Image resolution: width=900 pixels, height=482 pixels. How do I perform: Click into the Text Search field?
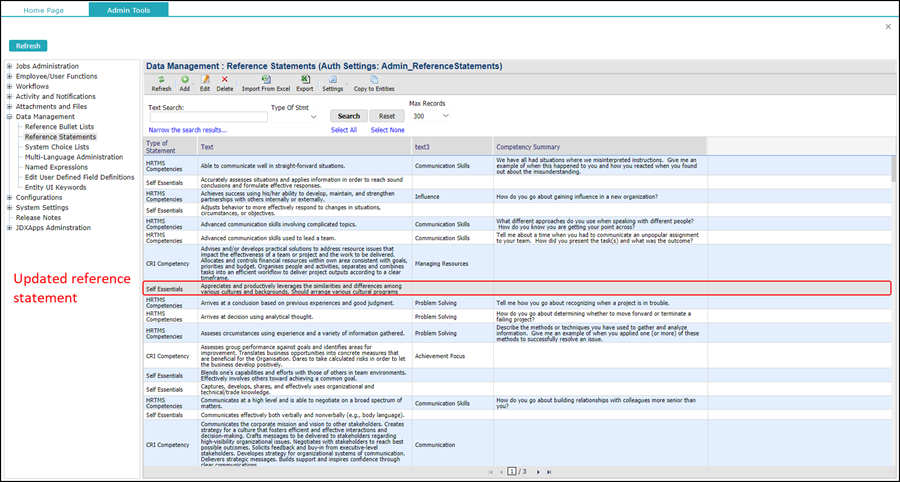coord(208,117)
